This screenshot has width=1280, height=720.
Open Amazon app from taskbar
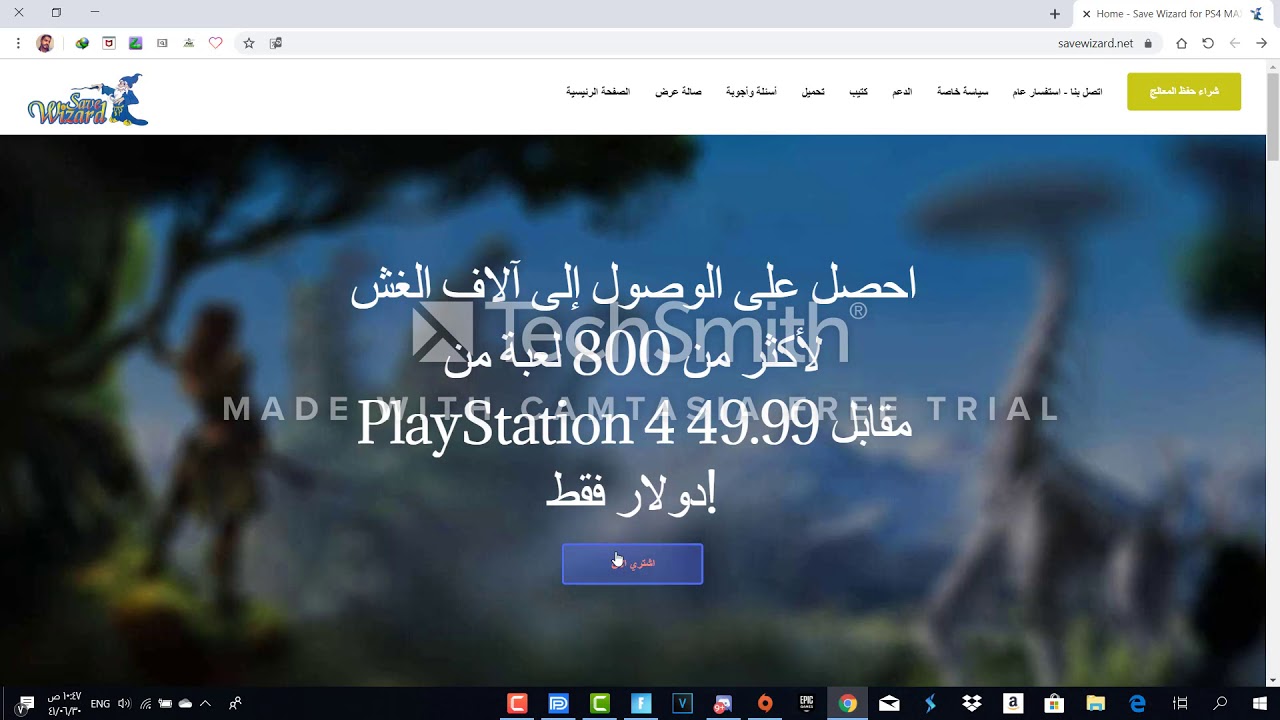pyautogui.click(x=1013, y=704)
